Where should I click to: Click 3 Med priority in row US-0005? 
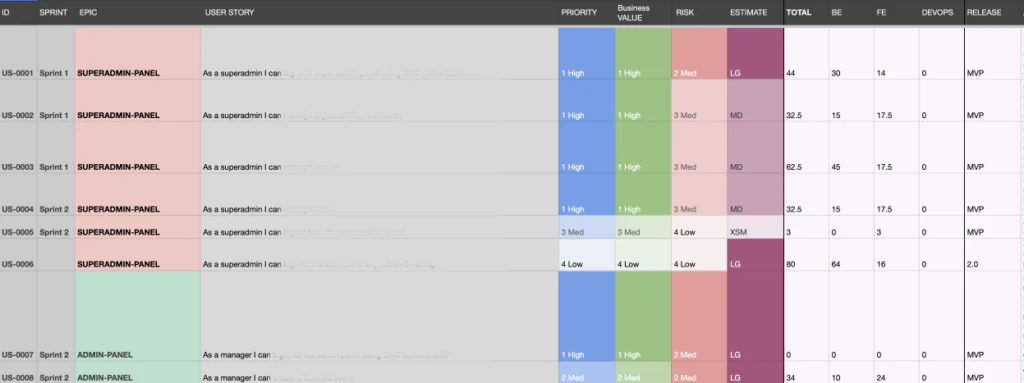587,227
